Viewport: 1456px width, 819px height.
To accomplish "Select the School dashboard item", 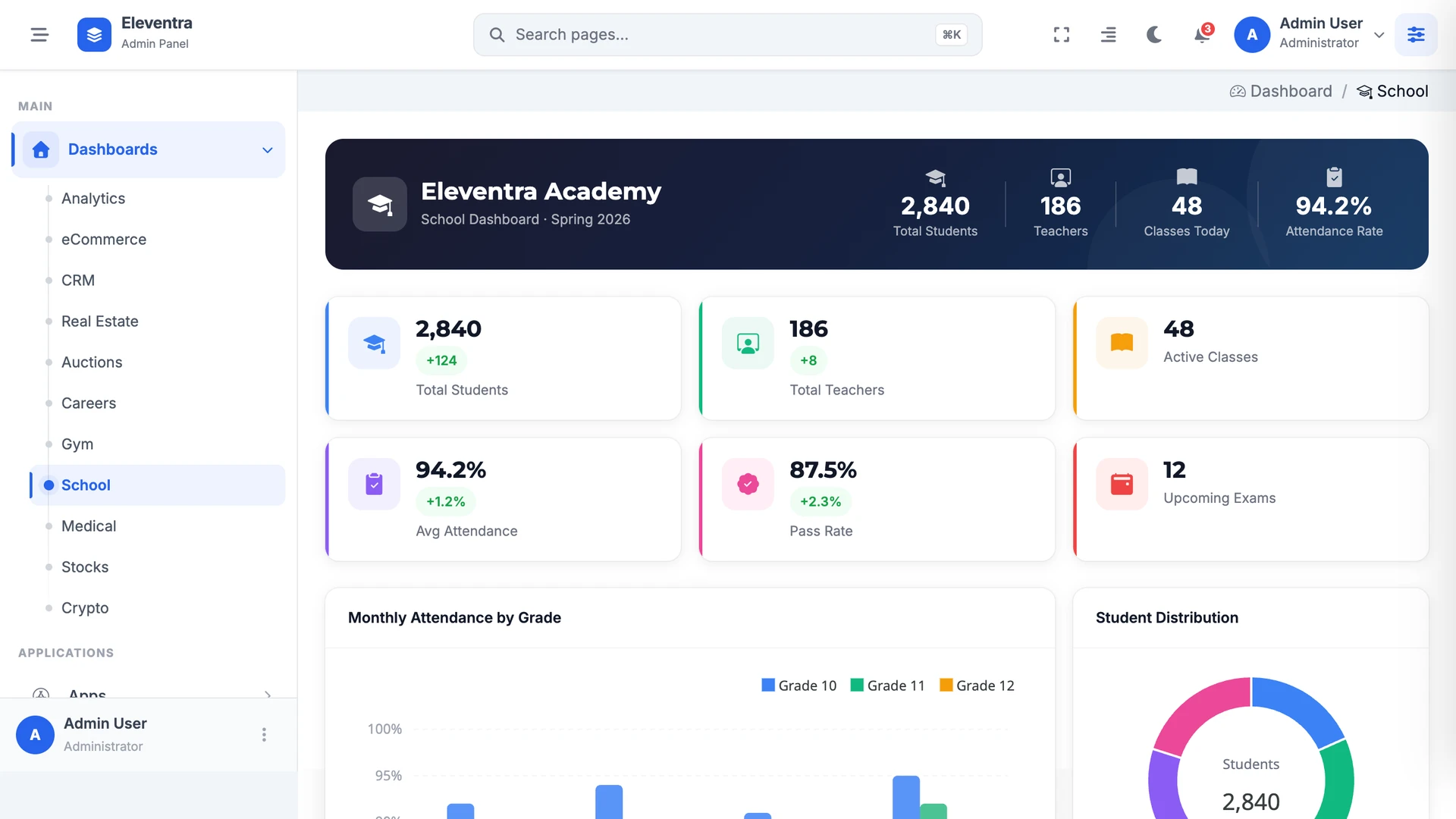I will point(158,485).
